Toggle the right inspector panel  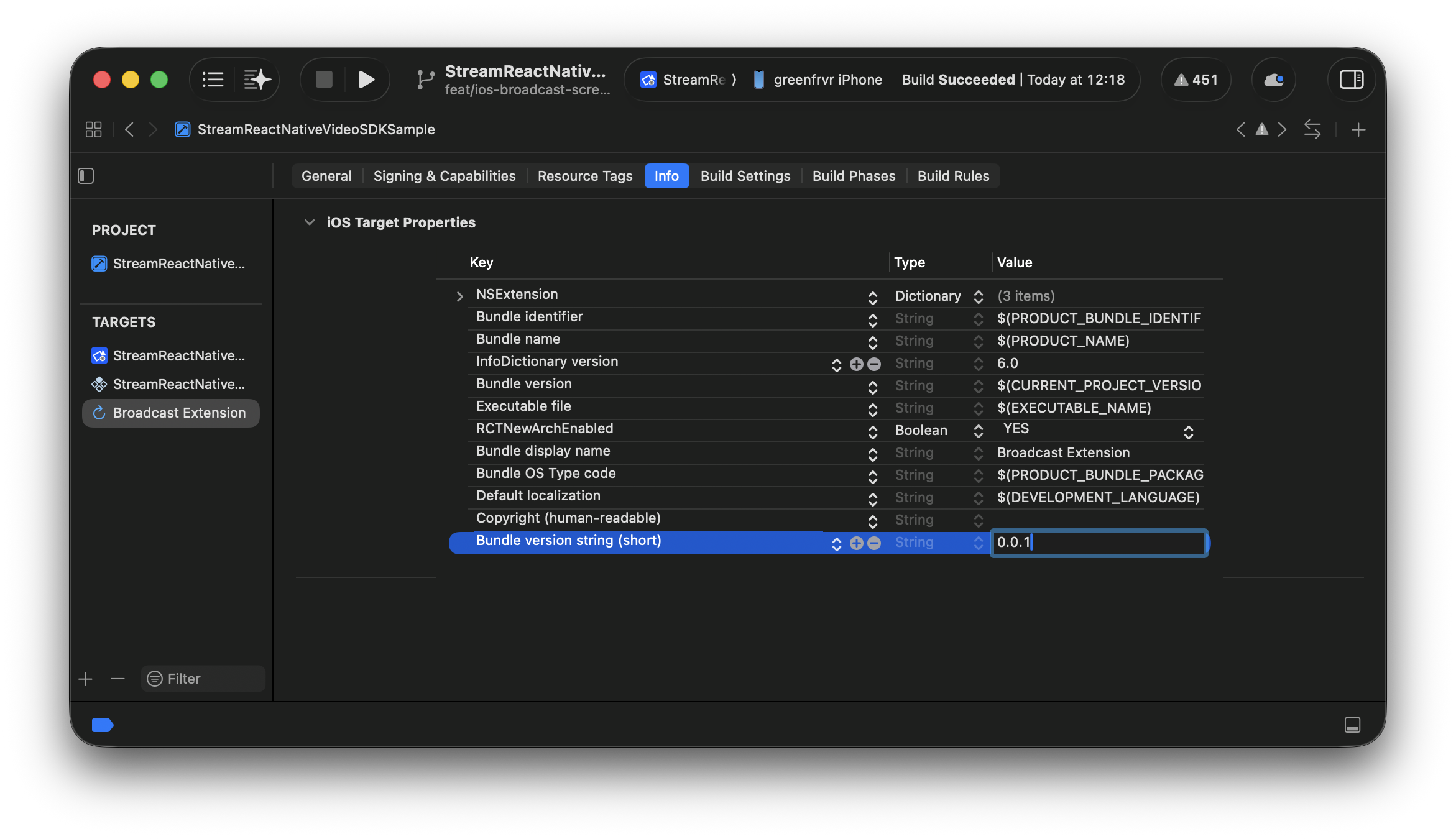1351,80
